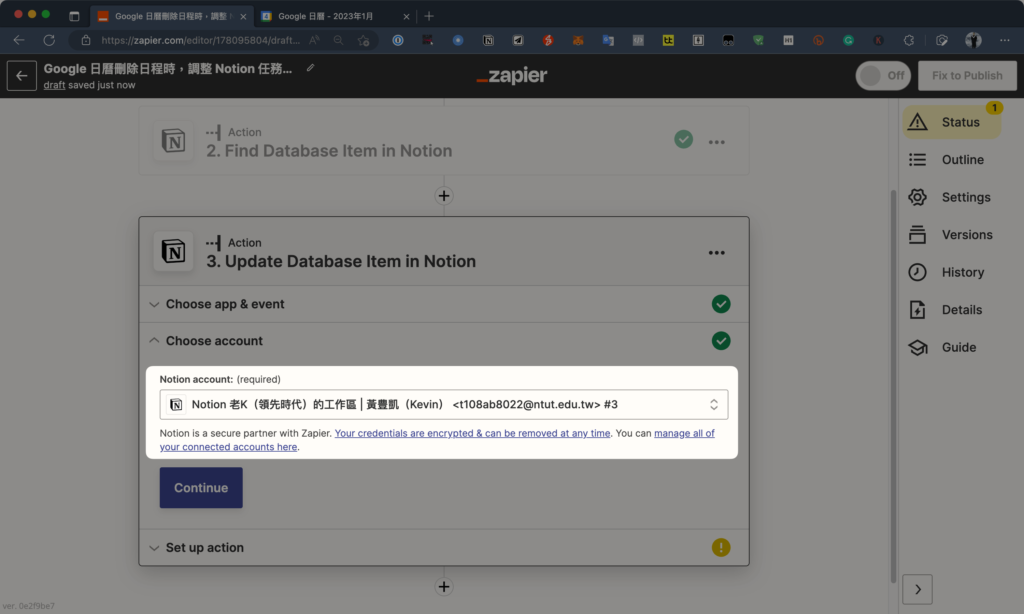Open the Outline panel
The height and width of the screenshot is (614, 1024).
[947, 159]
